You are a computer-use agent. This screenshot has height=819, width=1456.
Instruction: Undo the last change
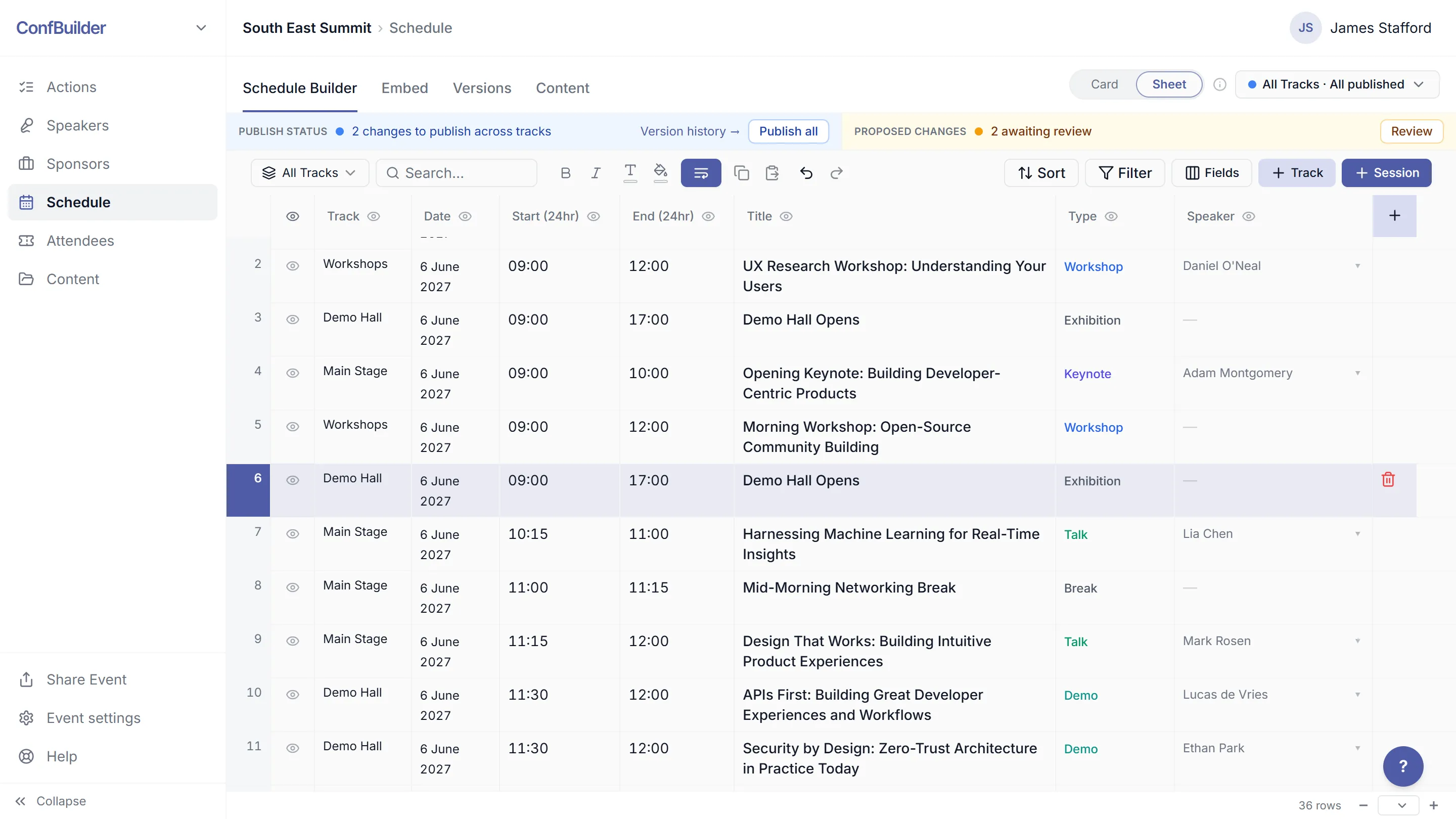tap(806, 173)
